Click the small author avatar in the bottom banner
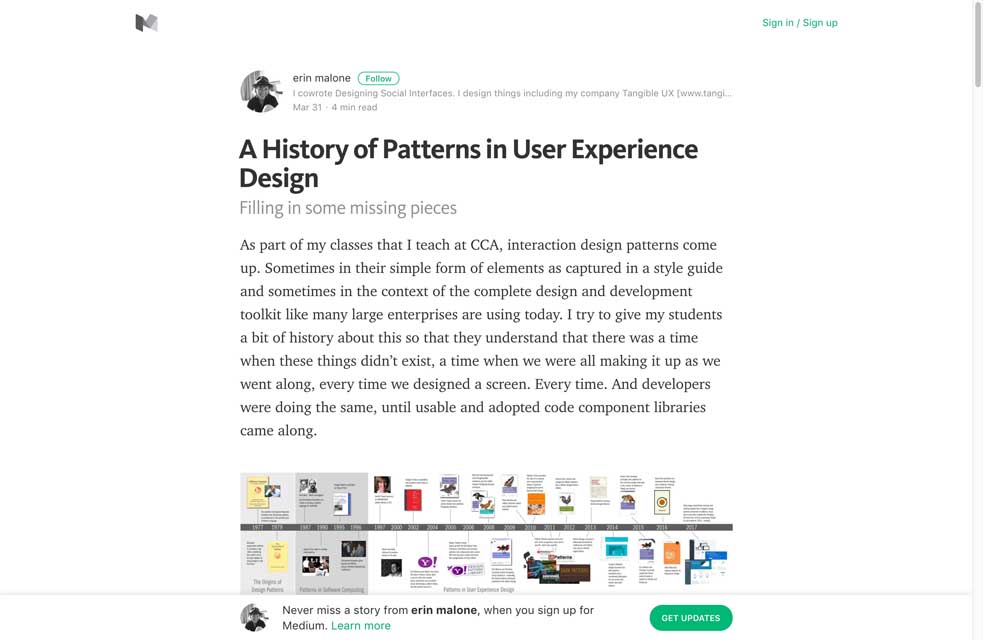The width and height of the screenshot is (983, 640). [255, 618]
